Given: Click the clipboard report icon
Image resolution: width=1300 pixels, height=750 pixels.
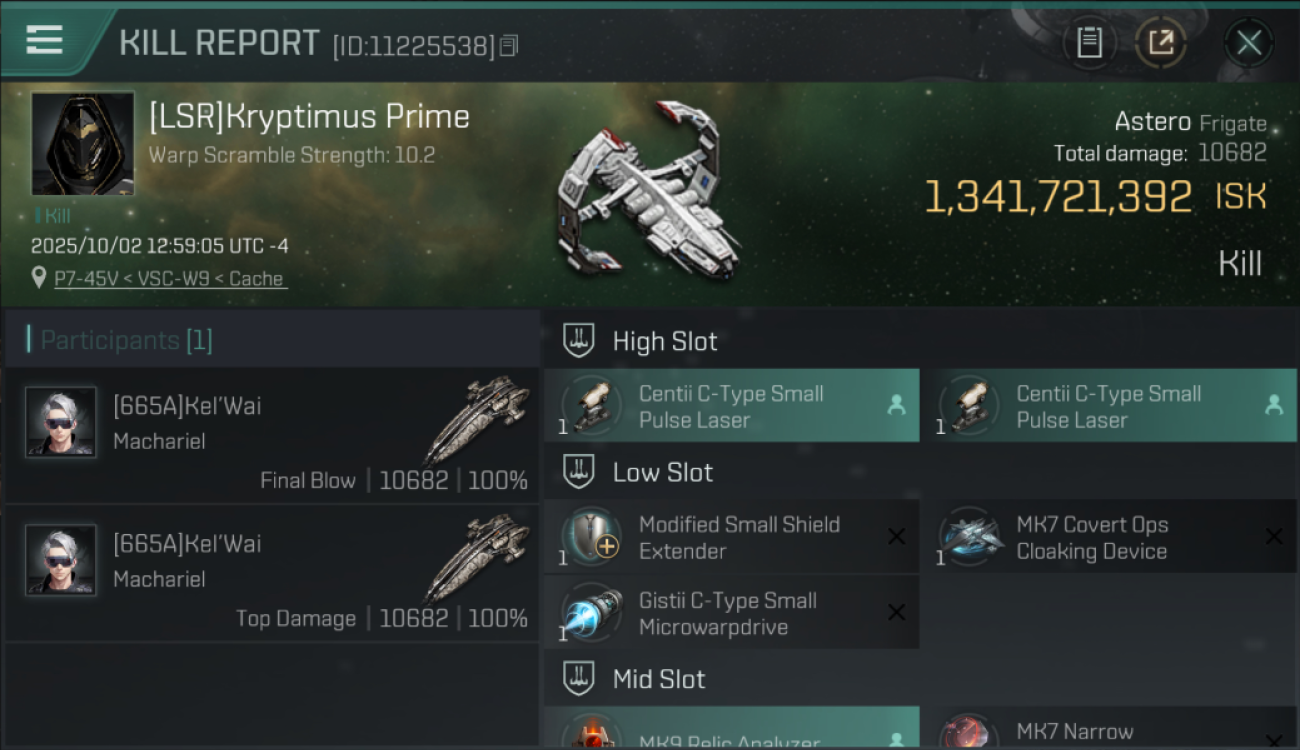Looking at the screenshot, I should [x=1089, y=42].
